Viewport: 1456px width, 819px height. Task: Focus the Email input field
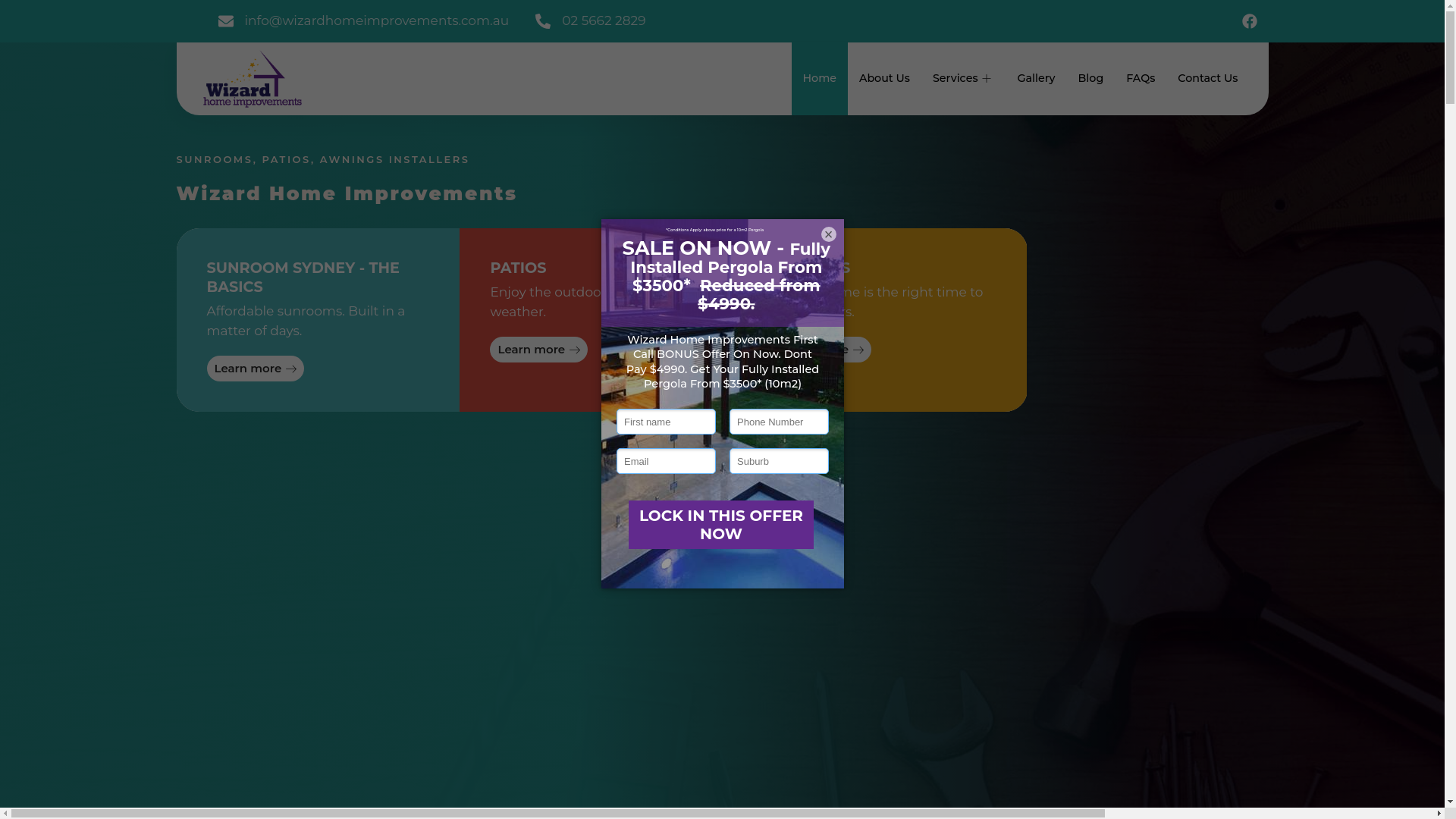(x=666, y=461)
